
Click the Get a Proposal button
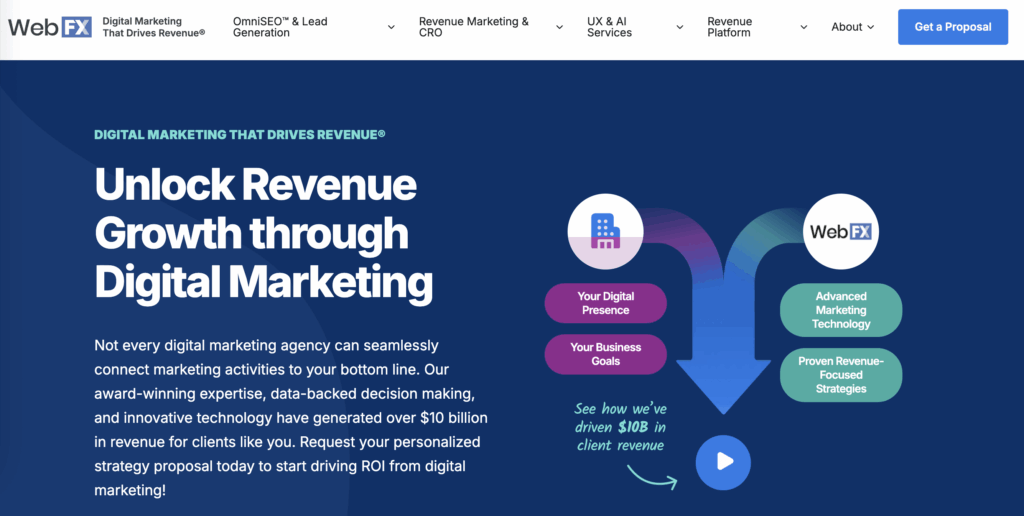click(x=953, y=27)
